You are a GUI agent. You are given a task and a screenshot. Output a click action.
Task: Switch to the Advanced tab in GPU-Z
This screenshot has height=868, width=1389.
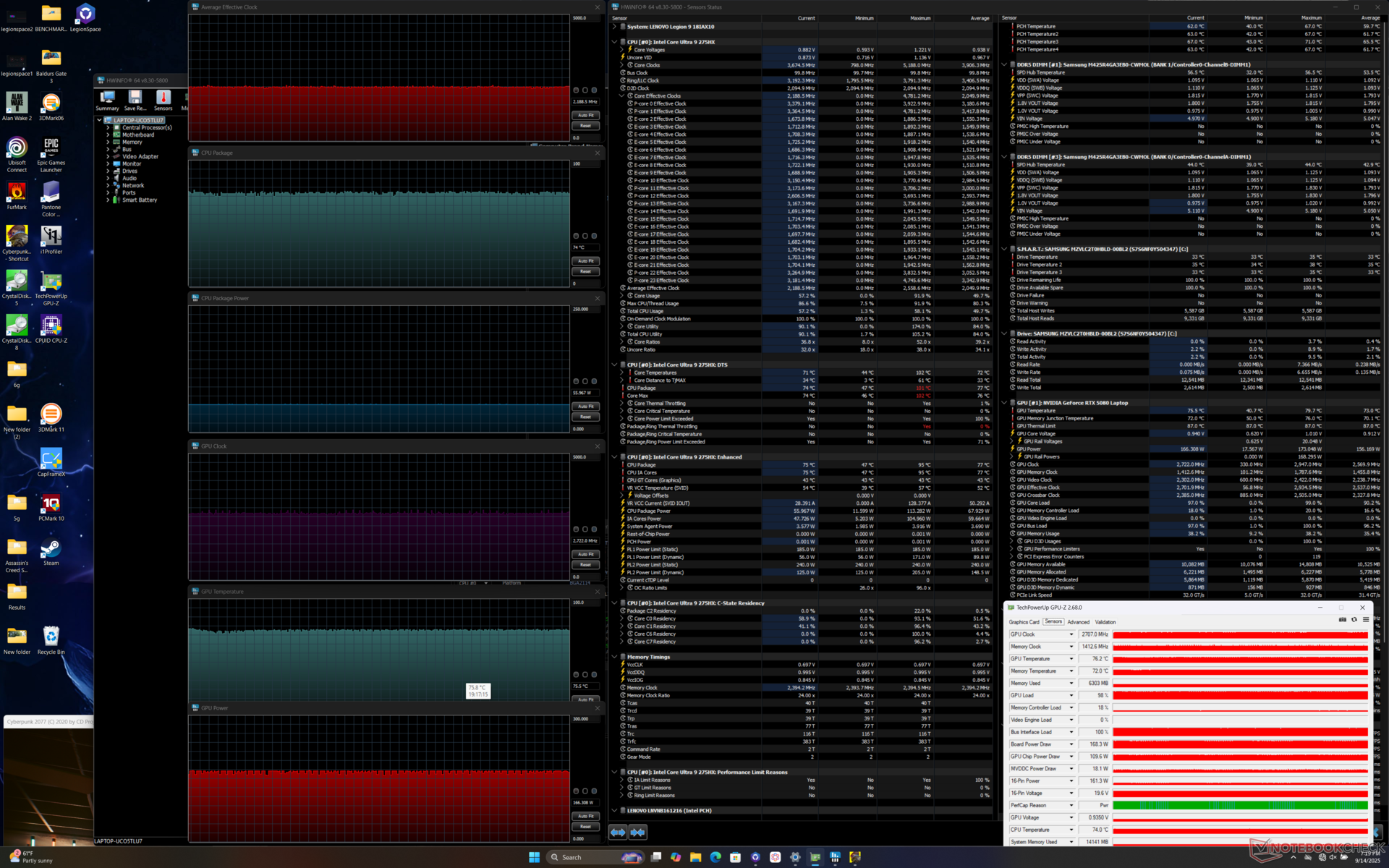[x=1078, y=622]
